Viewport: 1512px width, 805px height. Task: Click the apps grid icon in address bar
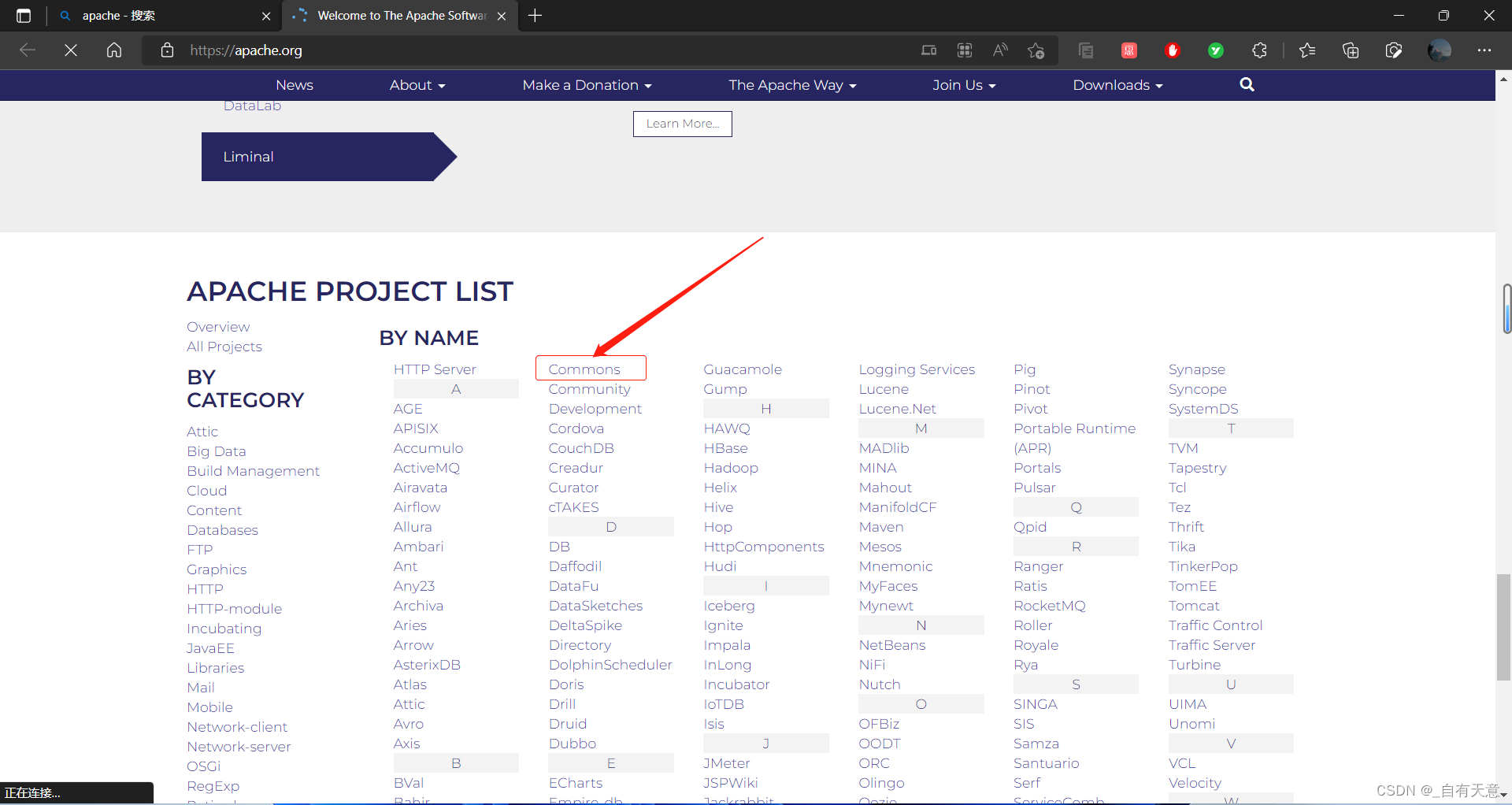tap(965, 50)
